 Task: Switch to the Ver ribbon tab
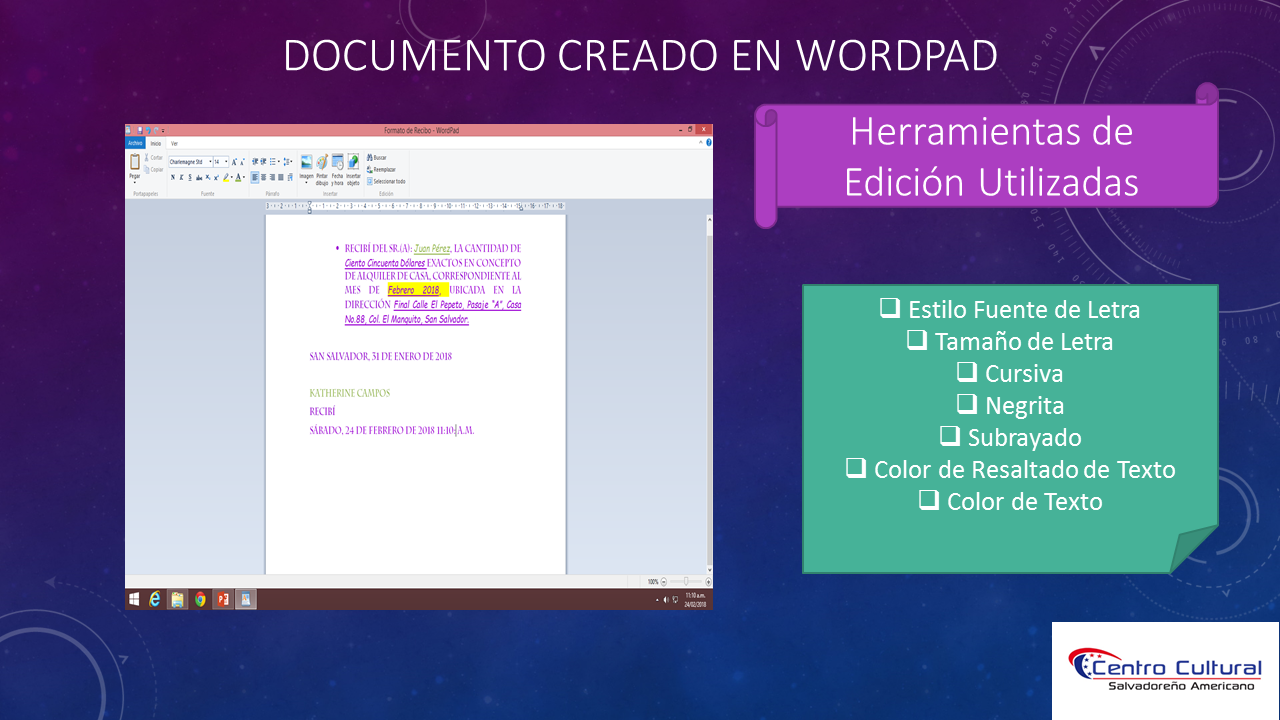pyautogui.click(x=174, y=143)
